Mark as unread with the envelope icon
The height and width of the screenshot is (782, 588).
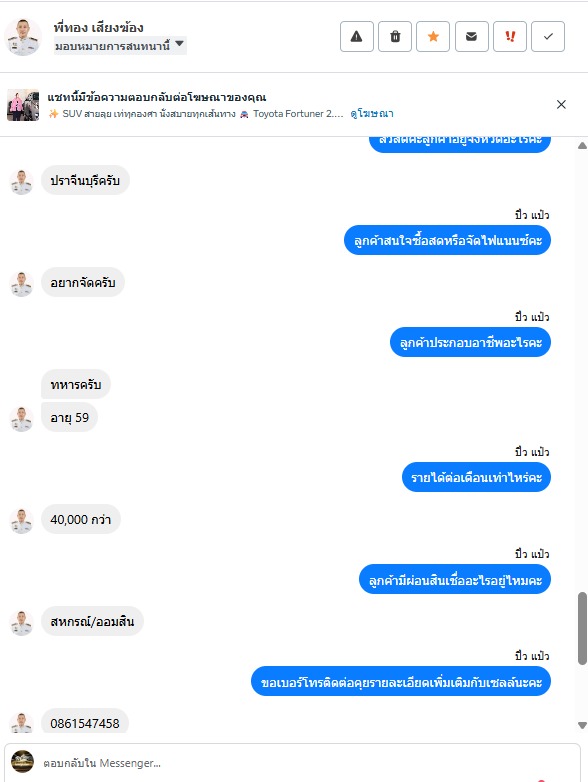pos(471,36)
